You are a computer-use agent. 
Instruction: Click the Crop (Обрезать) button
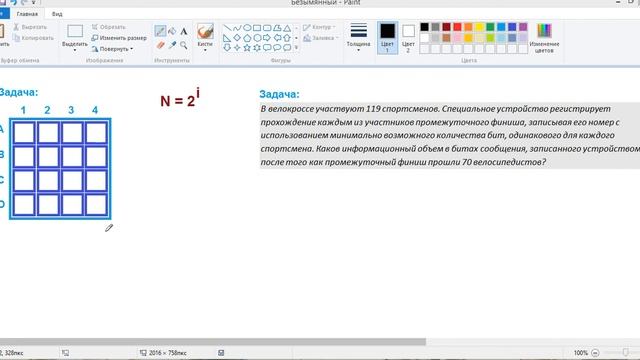point(109,27)
